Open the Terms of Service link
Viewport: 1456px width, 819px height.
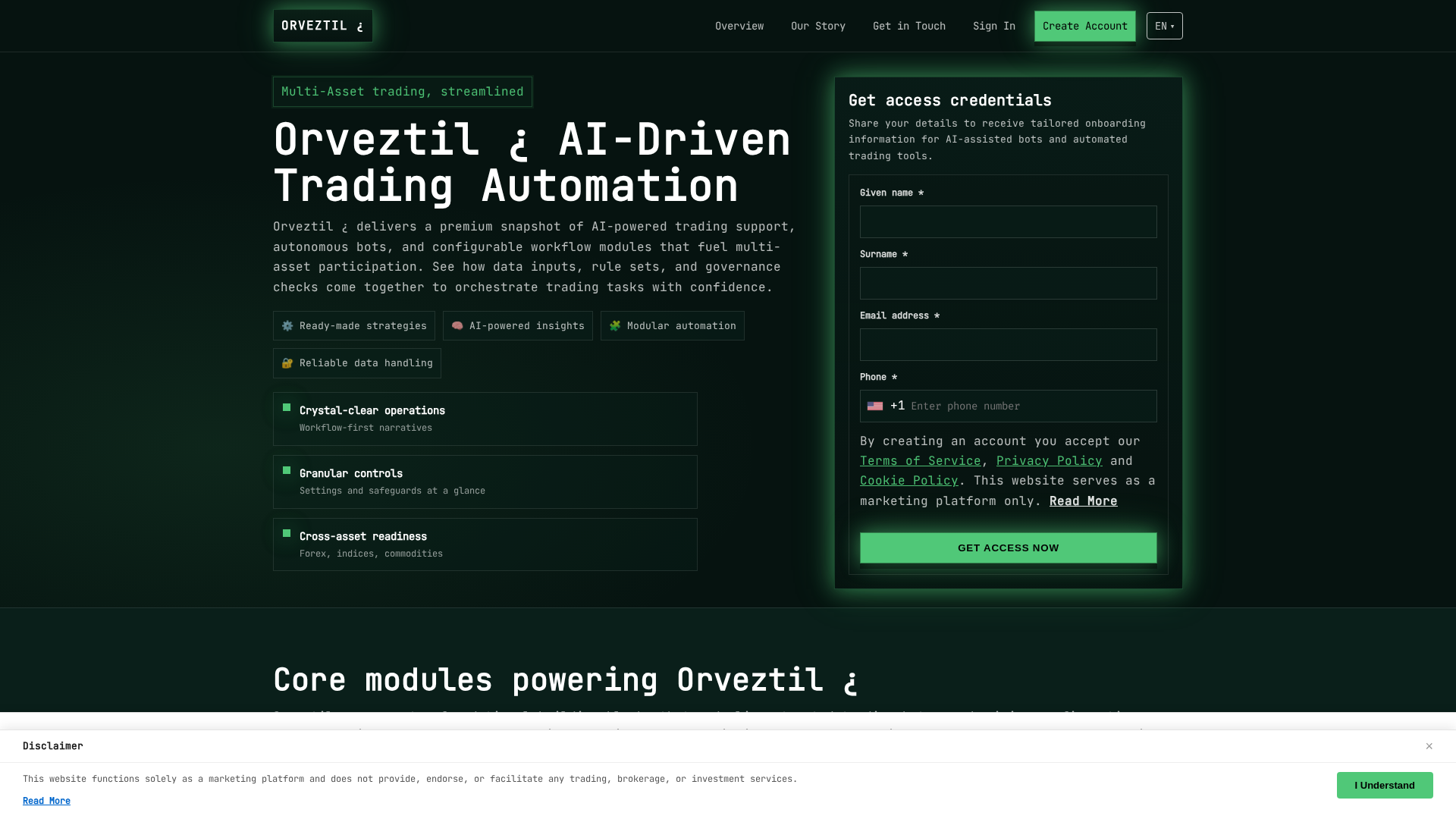pyautogui.click(x=921, y=461)
